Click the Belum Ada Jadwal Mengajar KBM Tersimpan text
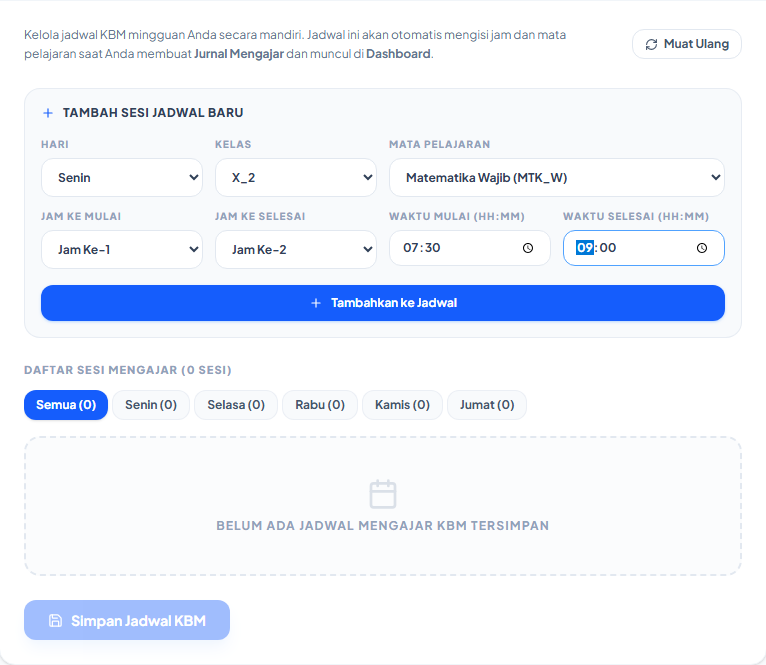Viewport: 766px width, 665px height. 383,526
